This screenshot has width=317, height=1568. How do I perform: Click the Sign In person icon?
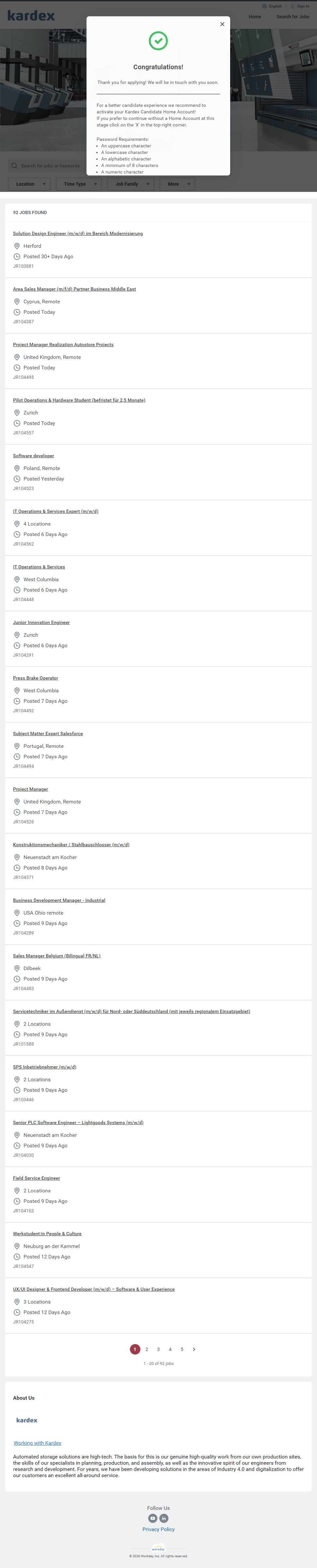293,6
